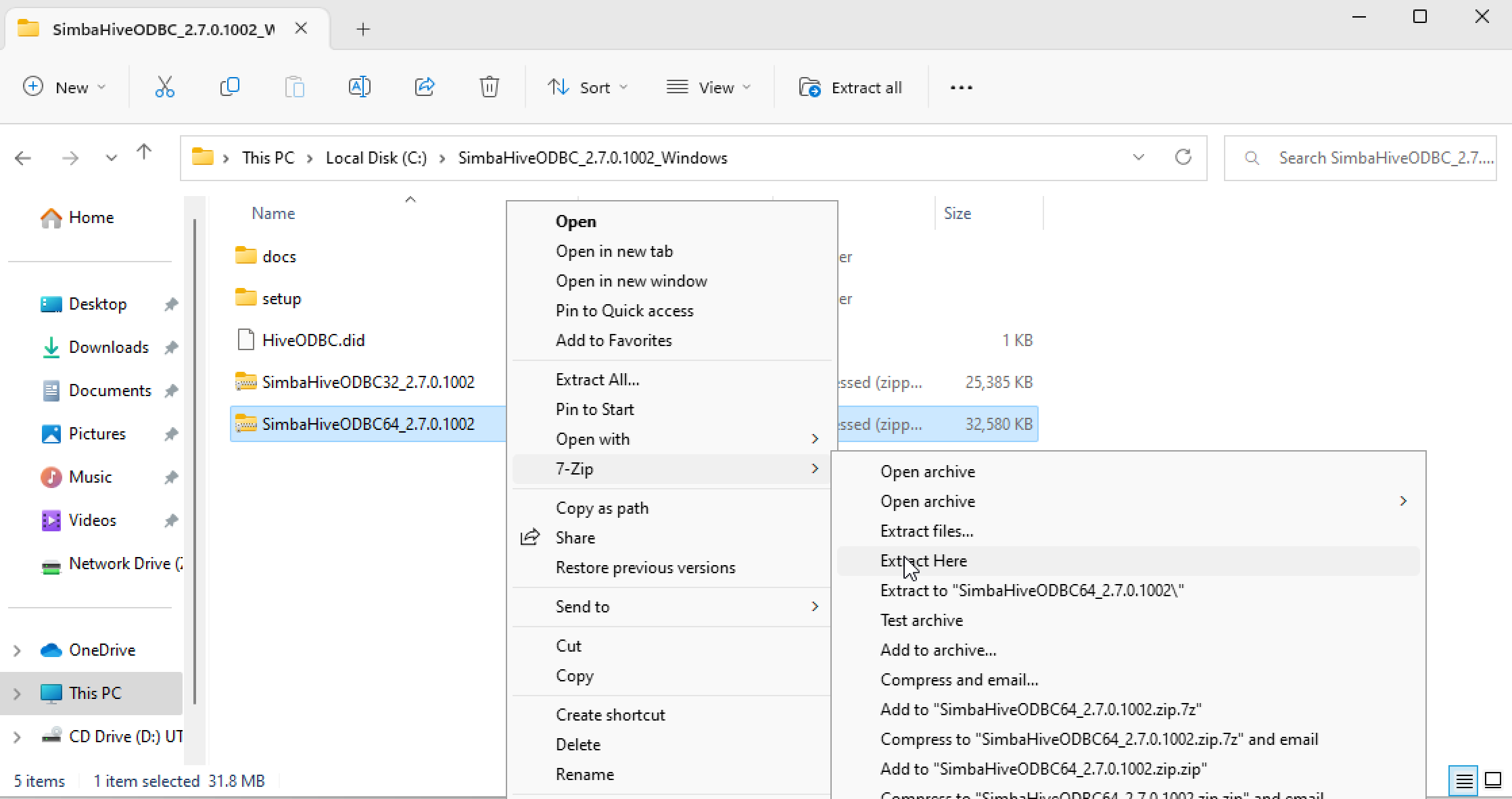
Task: Click This PC in the address bar breadcrumb
Action: coord(268,158)
